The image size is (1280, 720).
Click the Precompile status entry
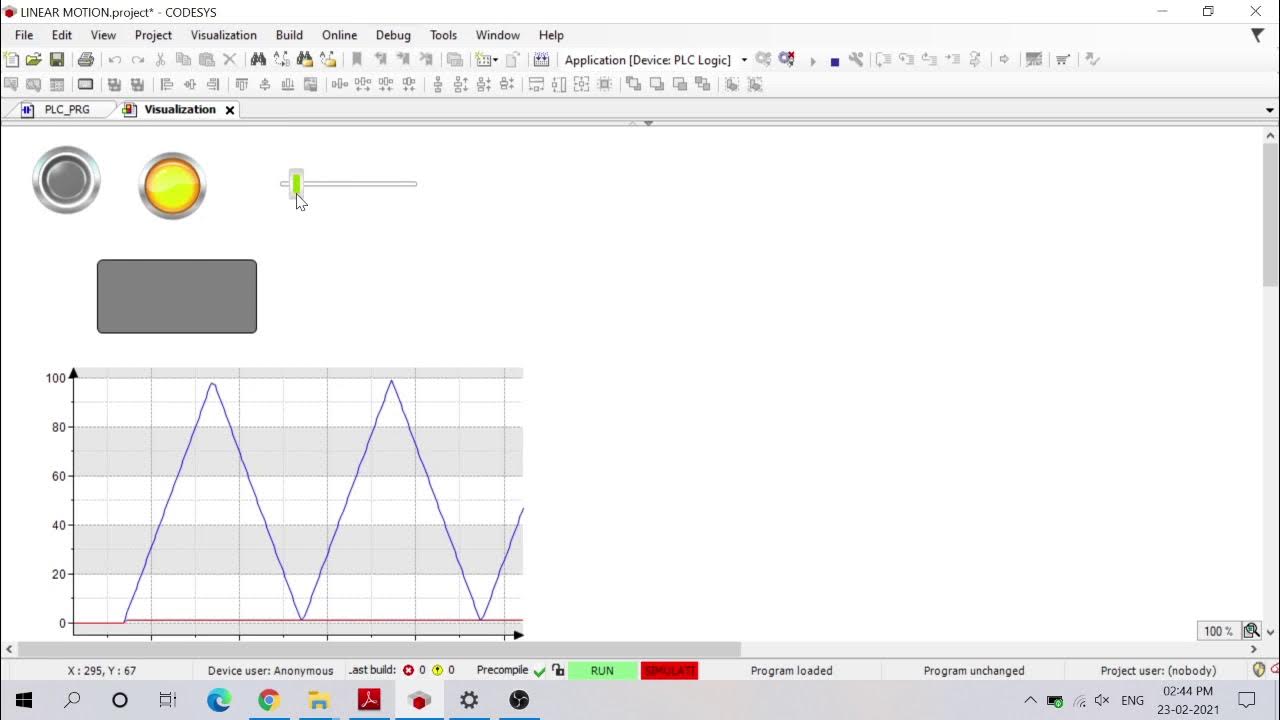pos(511,670)
